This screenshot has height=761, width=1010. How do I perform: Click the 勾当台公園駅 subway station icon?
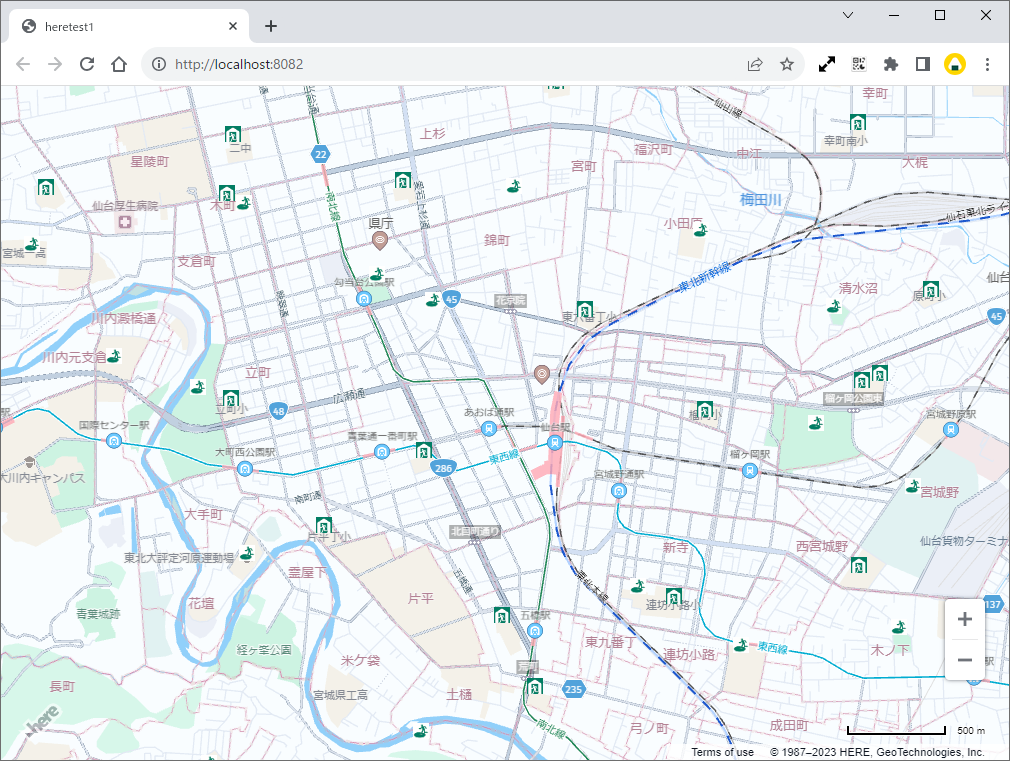click(x=364, y=298)
